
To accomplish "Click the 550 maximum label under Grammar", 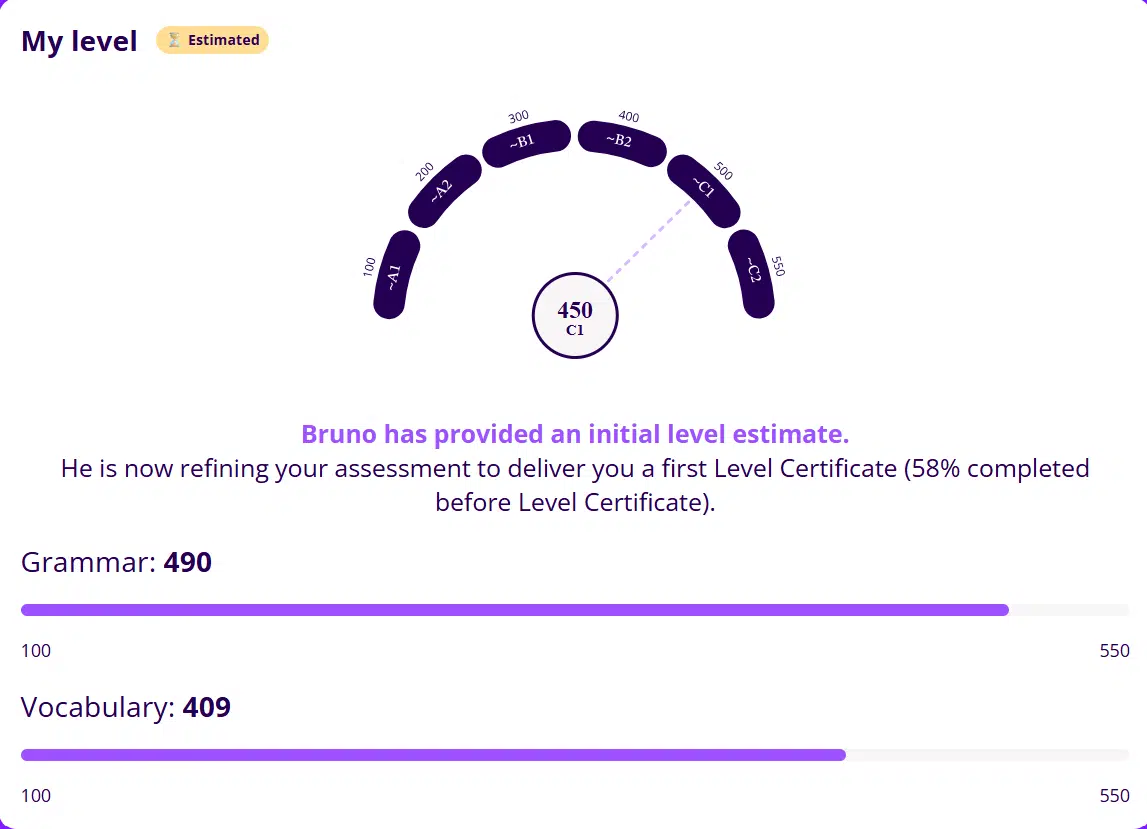I will pos(1114,651).
